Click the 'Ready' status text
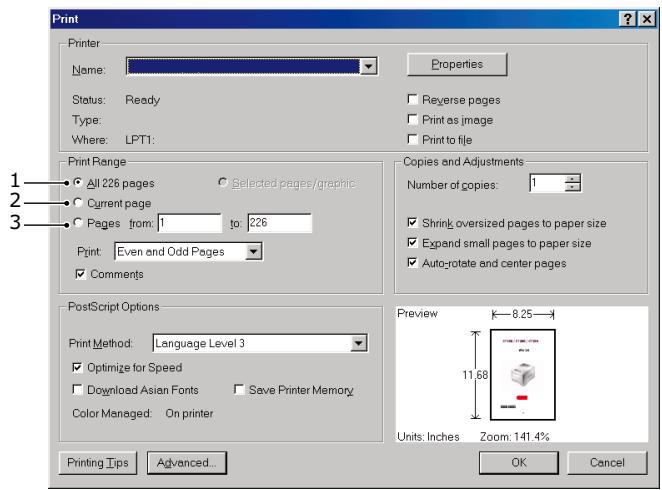Viewport: 662px width, 490px height. pos(143,100)
